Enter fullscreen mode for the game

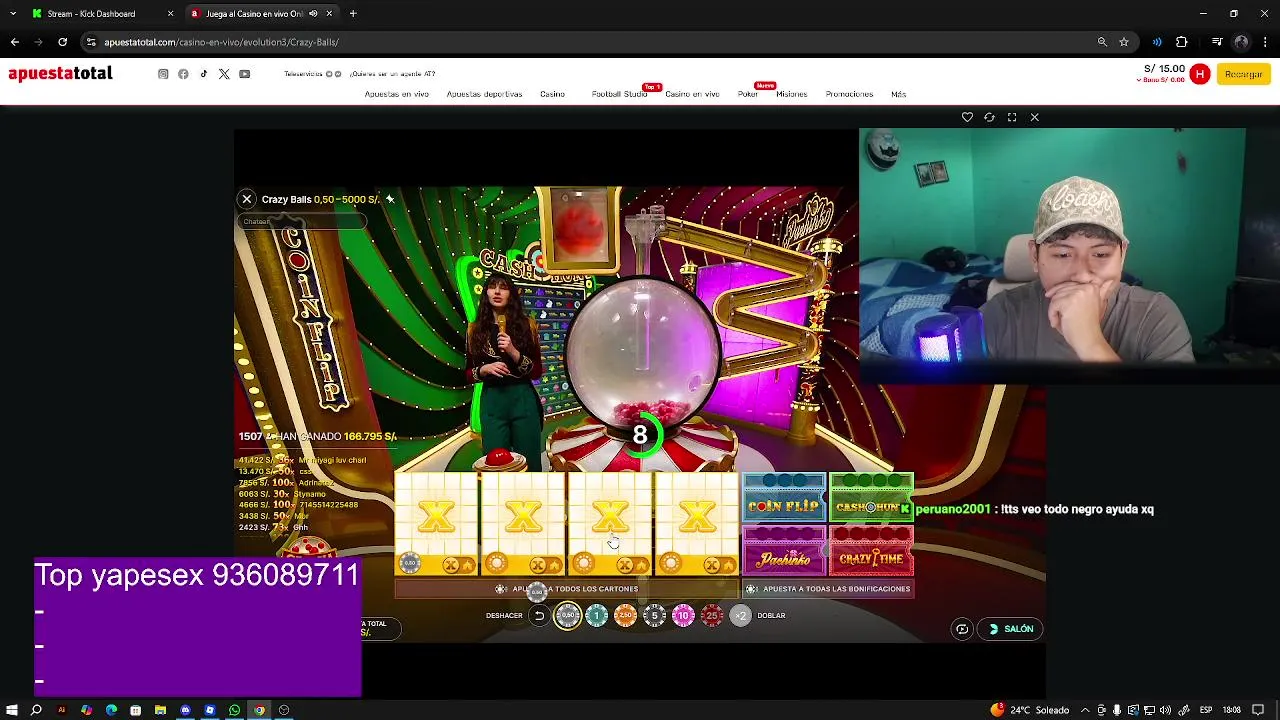pyautogui.click(x=1012, y=117)
